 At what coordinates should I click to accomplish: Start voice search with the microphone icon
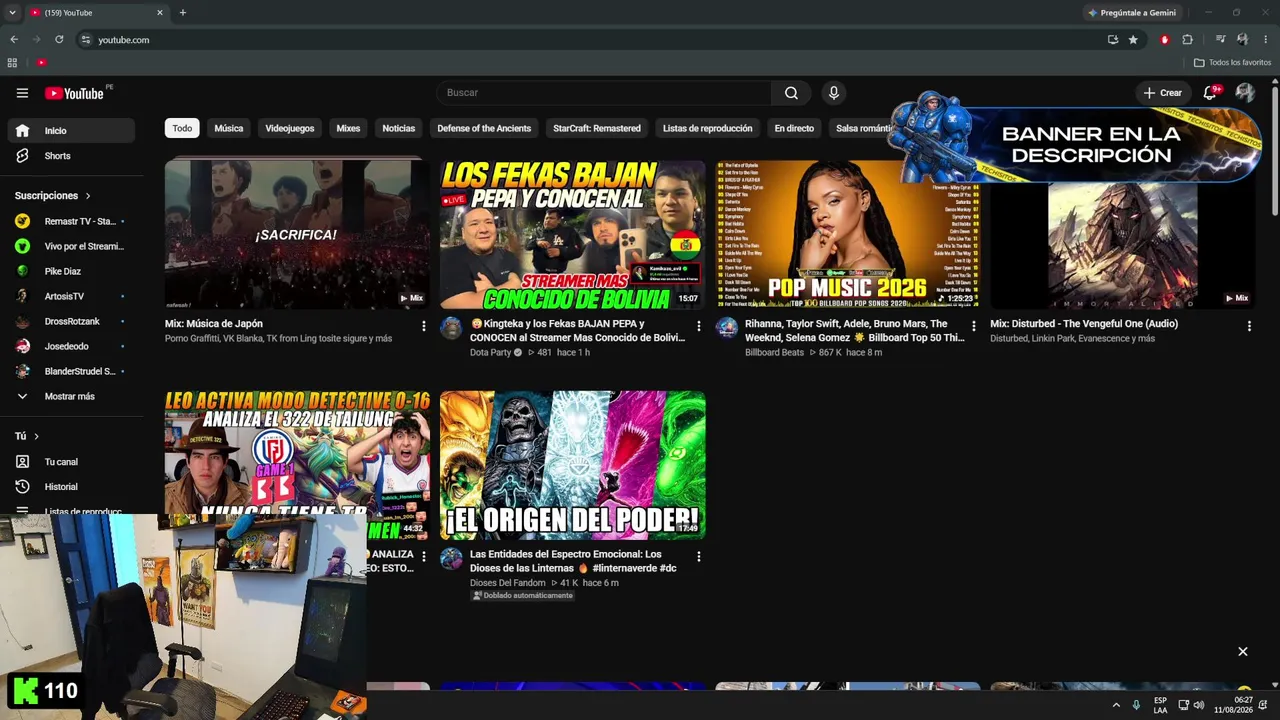[833, 93]
